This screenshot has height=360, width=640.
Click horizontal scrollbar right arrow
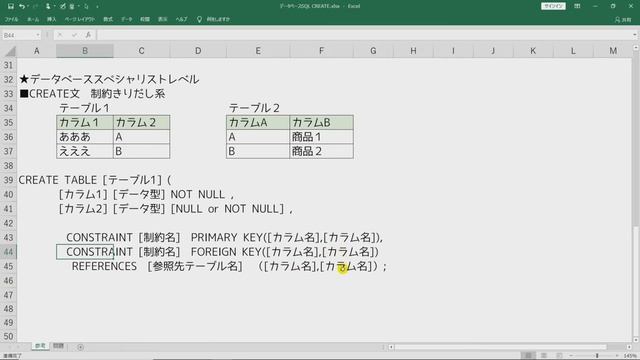click(629, 347)
